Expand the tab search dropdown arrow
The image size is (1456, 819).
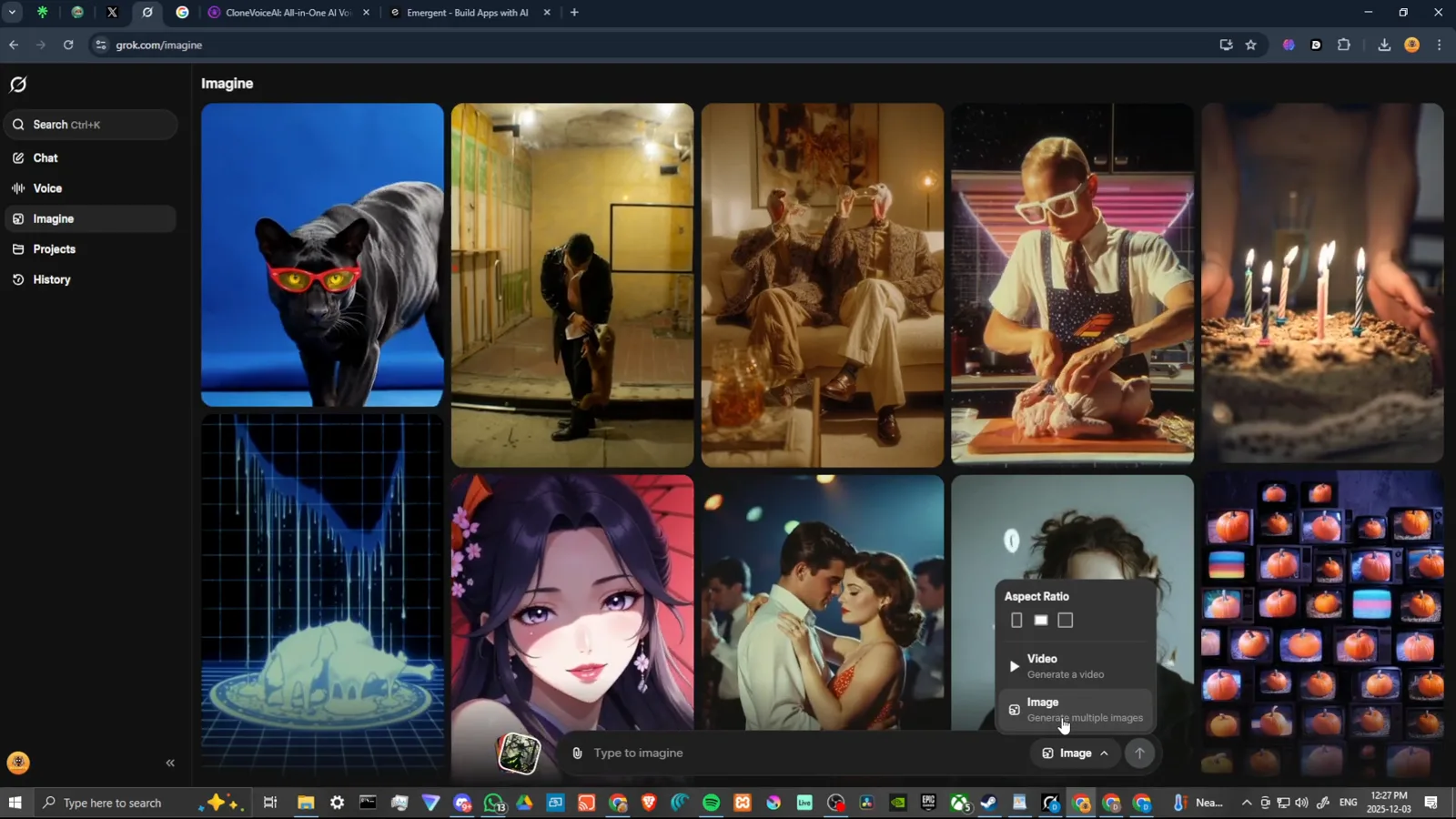pos(12,13)
